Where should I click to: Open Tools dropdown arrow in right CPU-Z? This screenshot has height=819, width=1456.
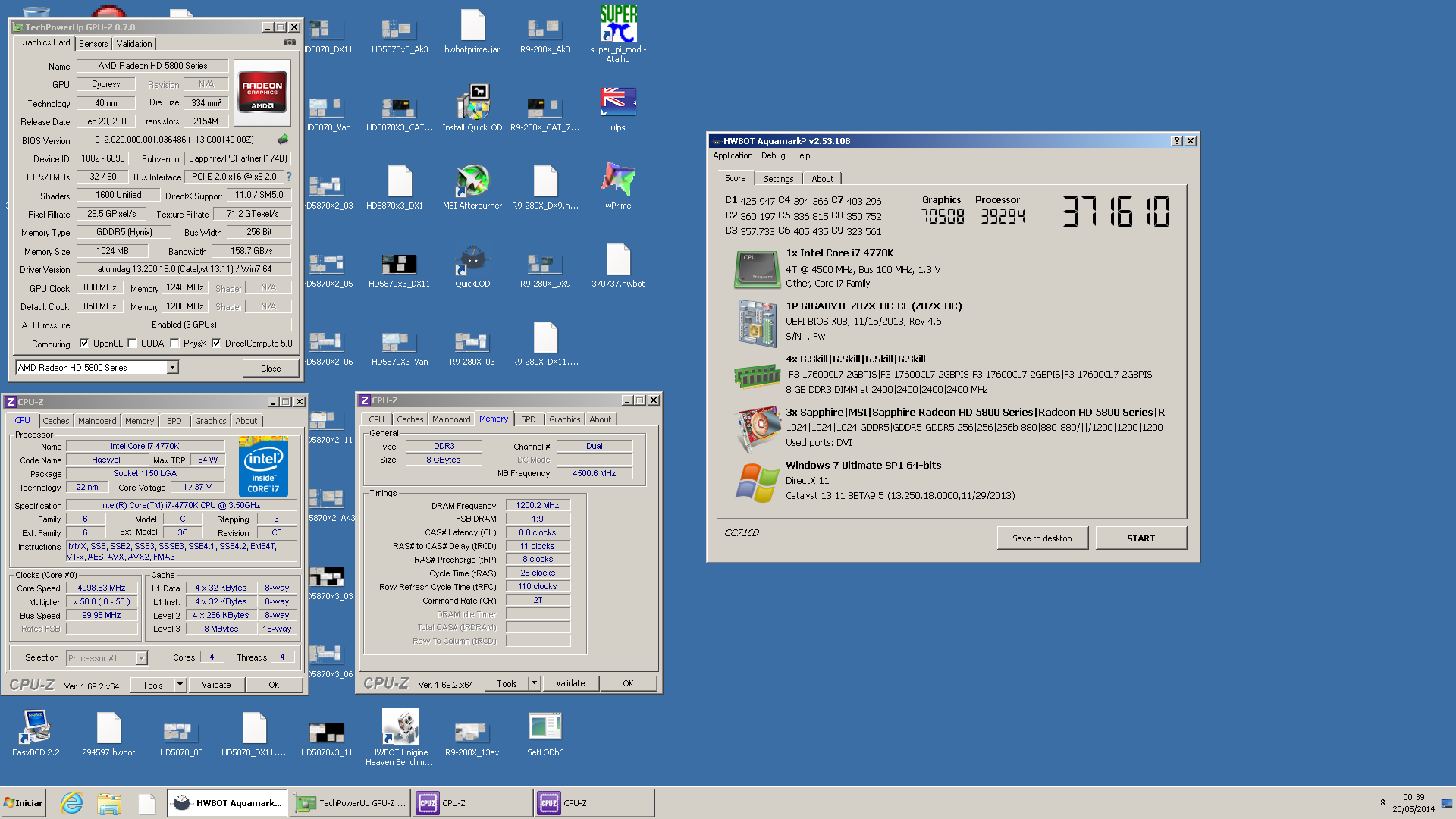point(535,683)
